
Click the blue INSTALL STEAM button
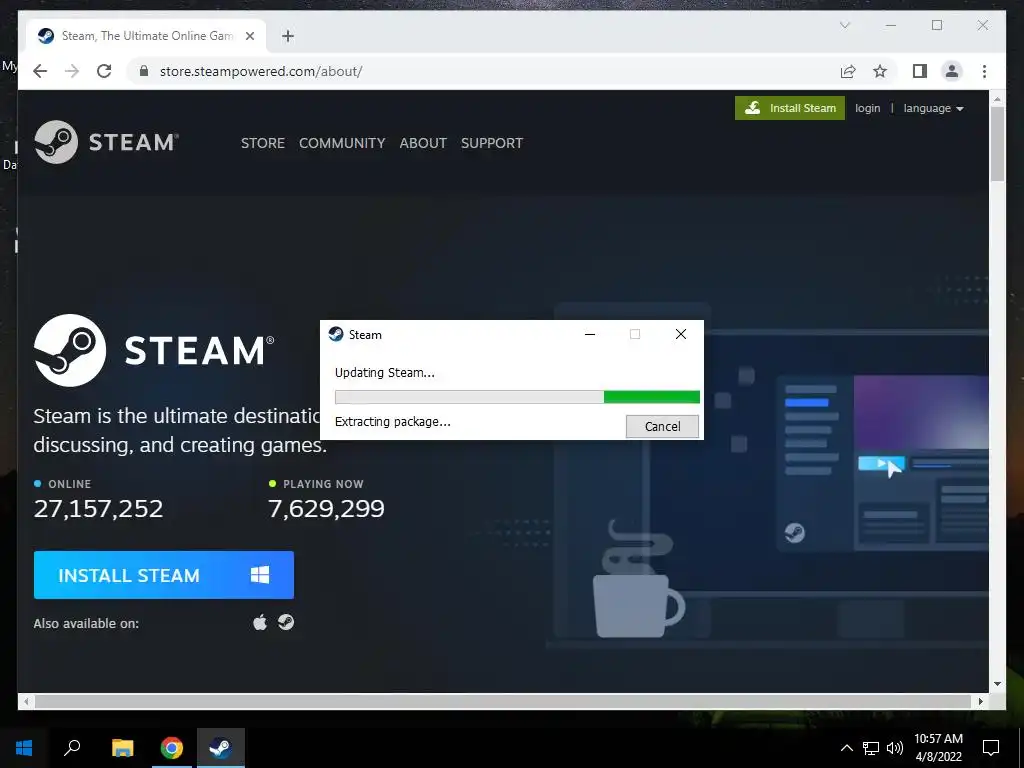tap(164, 575)
